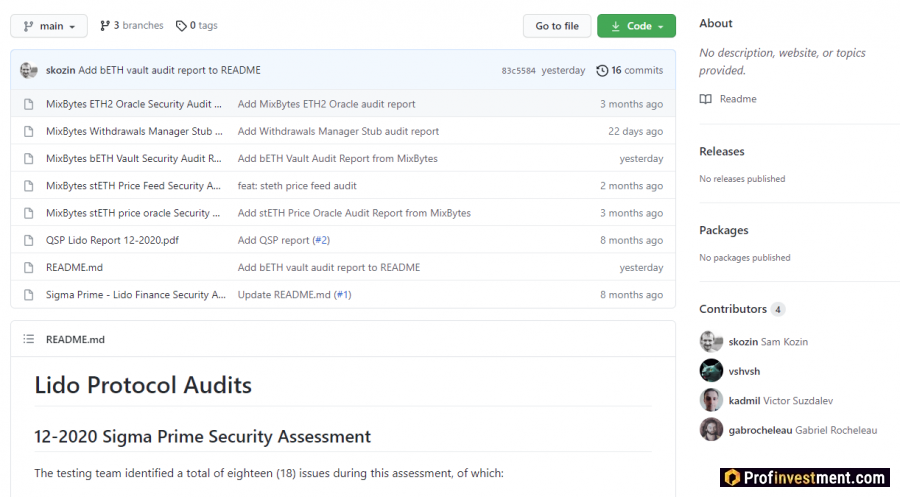Click file icon for QSP Lido Report PDF
Viewport: 900px width, 497px height.
[29, 240]
